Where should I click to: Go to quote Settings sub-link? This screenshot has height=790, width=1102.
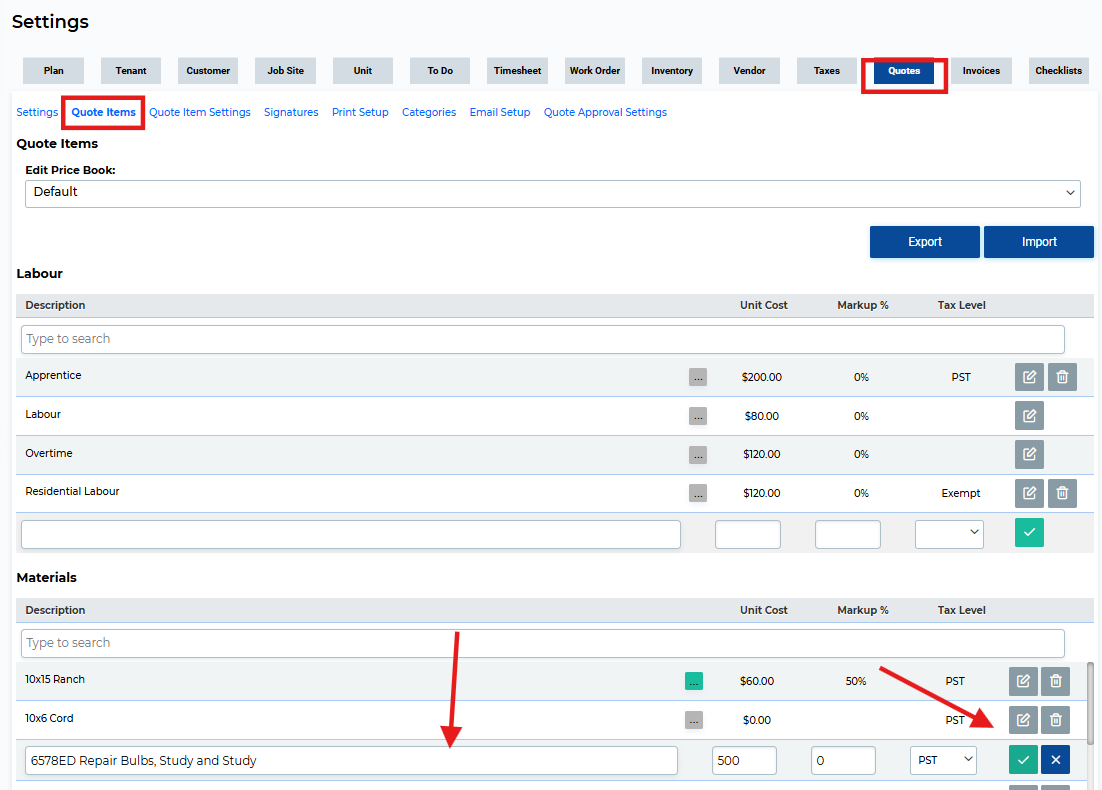click(37, 112)
